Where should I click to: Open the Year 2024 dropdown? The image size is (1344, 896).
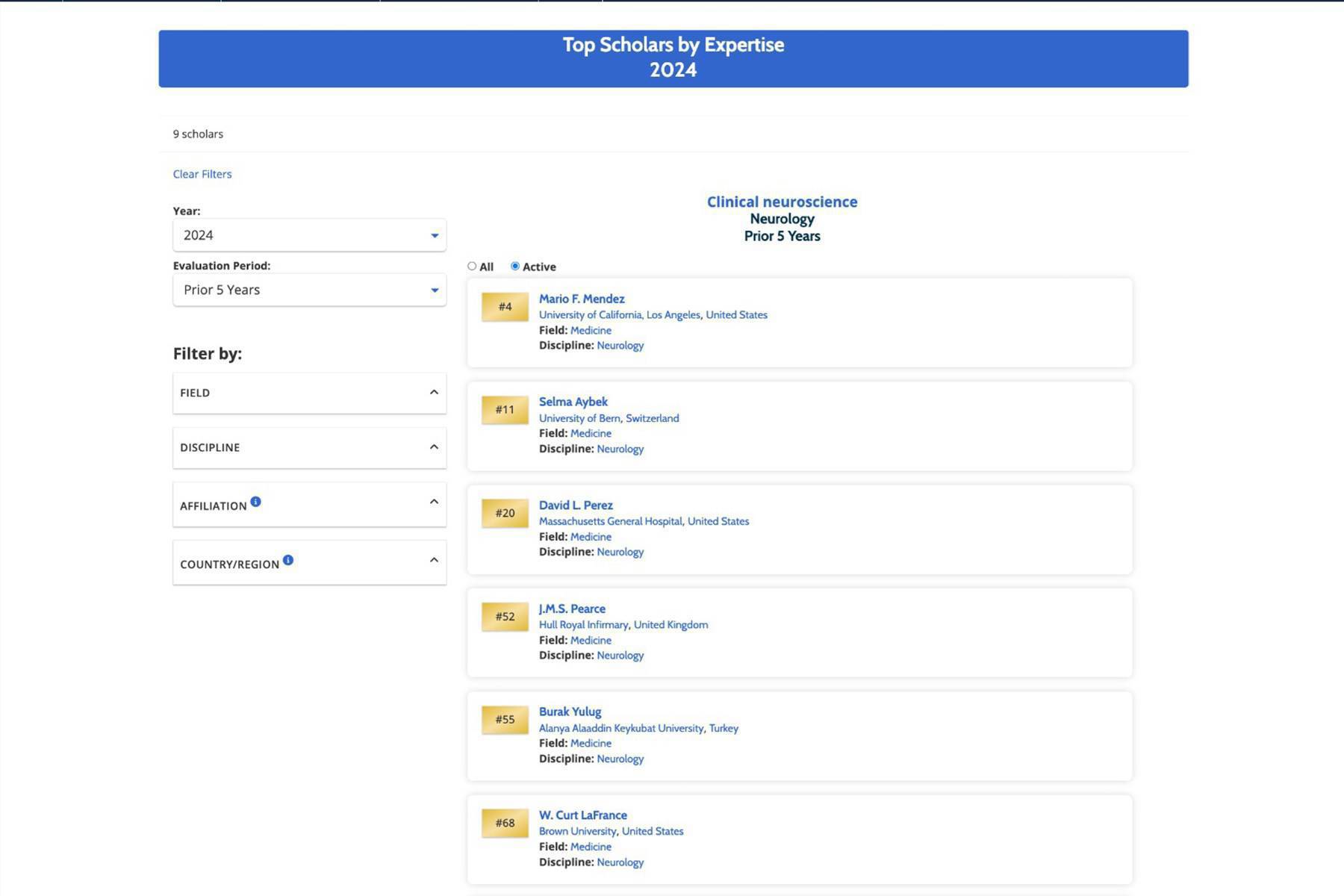point(309,235)
